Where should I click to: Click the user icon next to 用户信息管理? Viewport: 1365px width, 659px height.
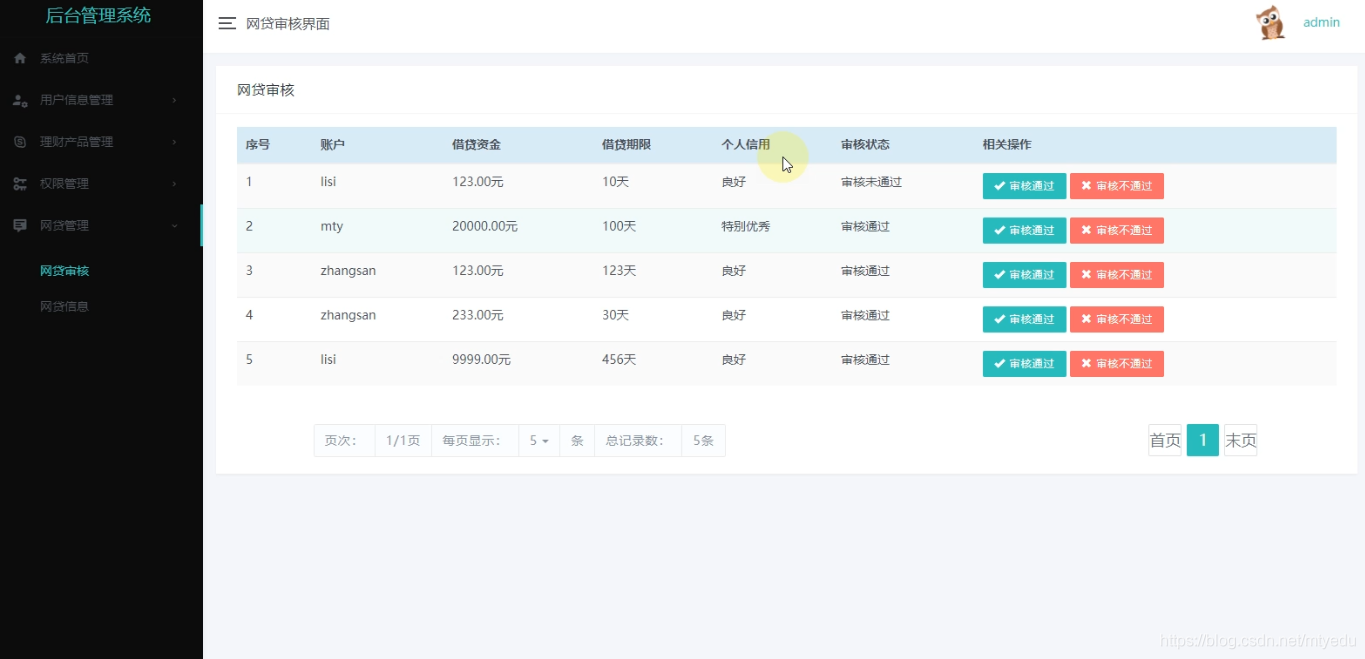(19, 100)
